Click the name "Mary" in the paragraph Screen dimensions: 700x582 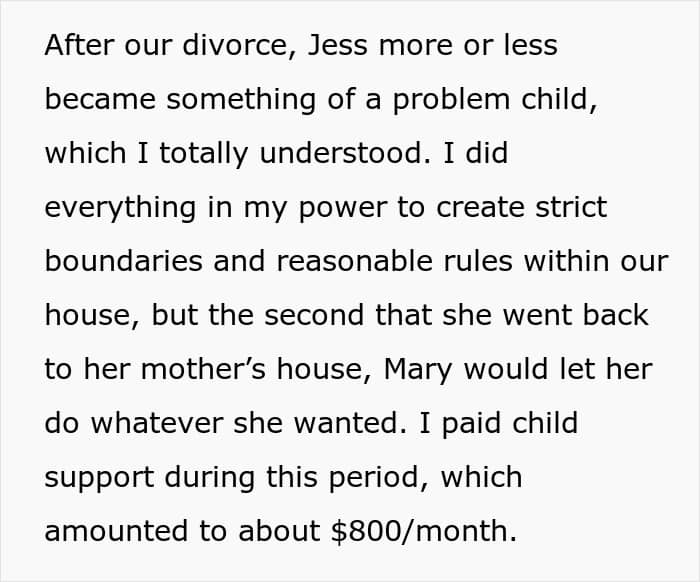tap(417, 370)
